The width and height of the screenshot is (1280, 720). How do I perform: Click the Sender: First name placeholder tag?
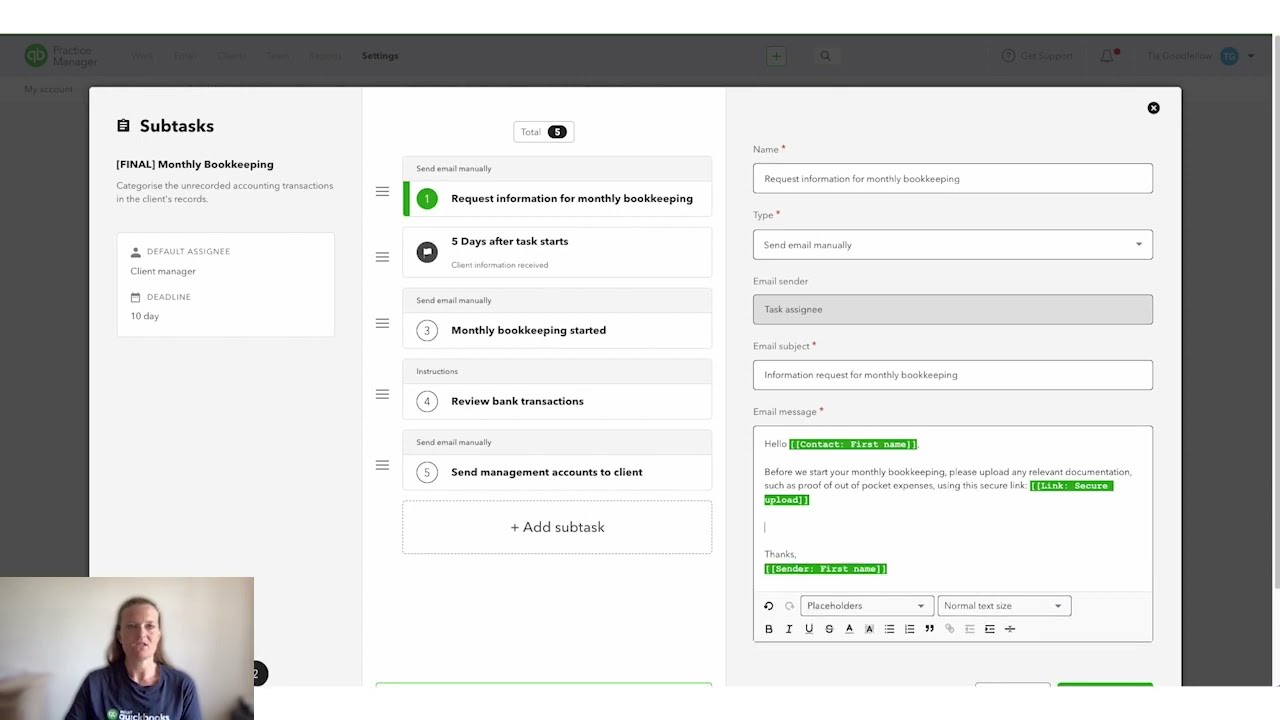coord(825,569)
